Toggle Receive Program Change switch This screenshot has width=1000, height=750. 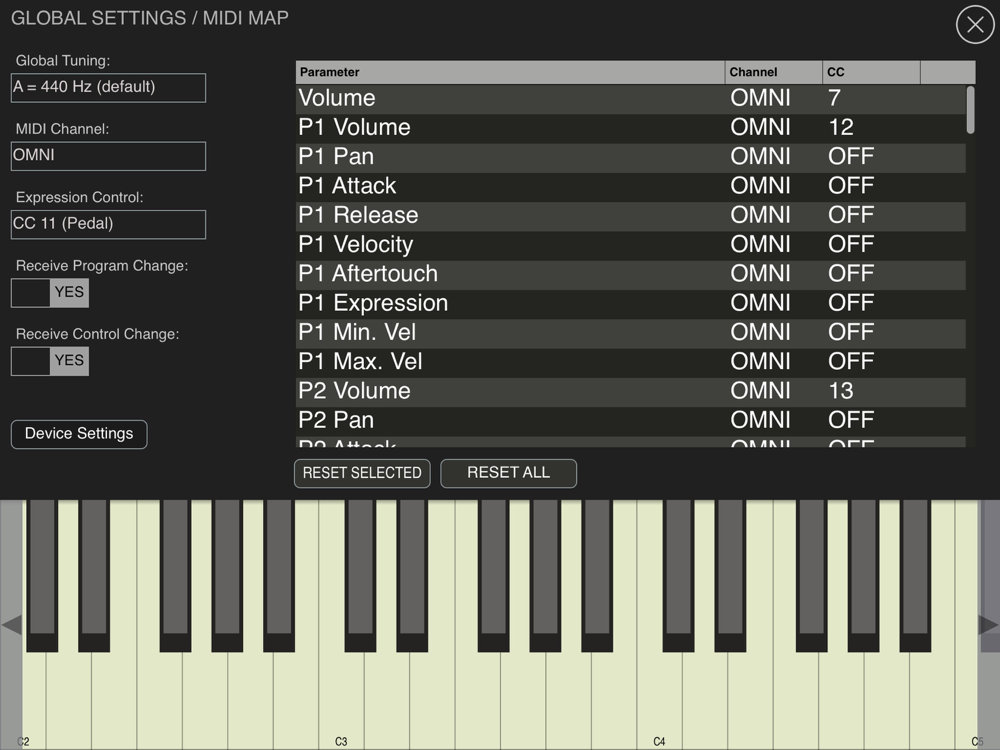click(50, 293)
